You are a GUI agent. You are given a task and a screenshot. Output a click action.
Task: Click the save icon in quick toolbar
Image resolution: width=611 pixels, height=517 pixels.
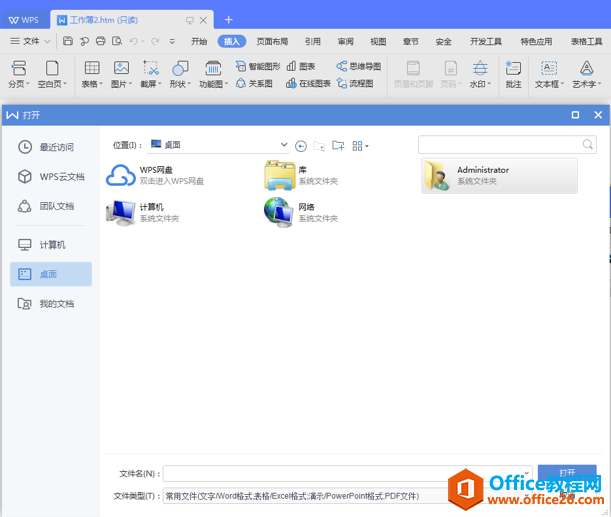click(68, 41)
